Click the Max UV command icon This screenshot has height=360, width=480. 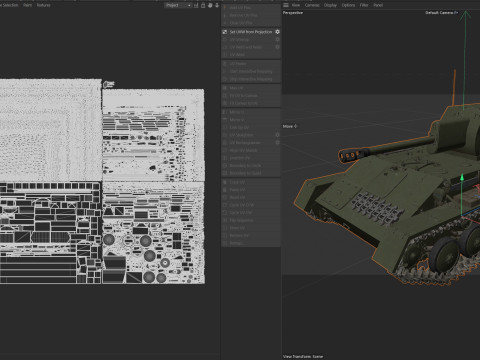tap(225, 88)
